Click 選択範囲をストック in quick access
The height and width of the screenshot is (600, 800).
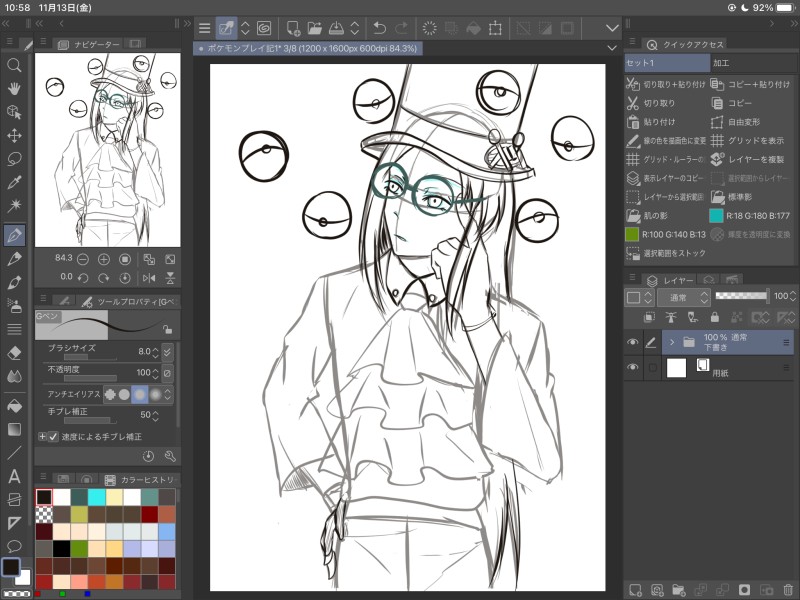tap(666, 253)
